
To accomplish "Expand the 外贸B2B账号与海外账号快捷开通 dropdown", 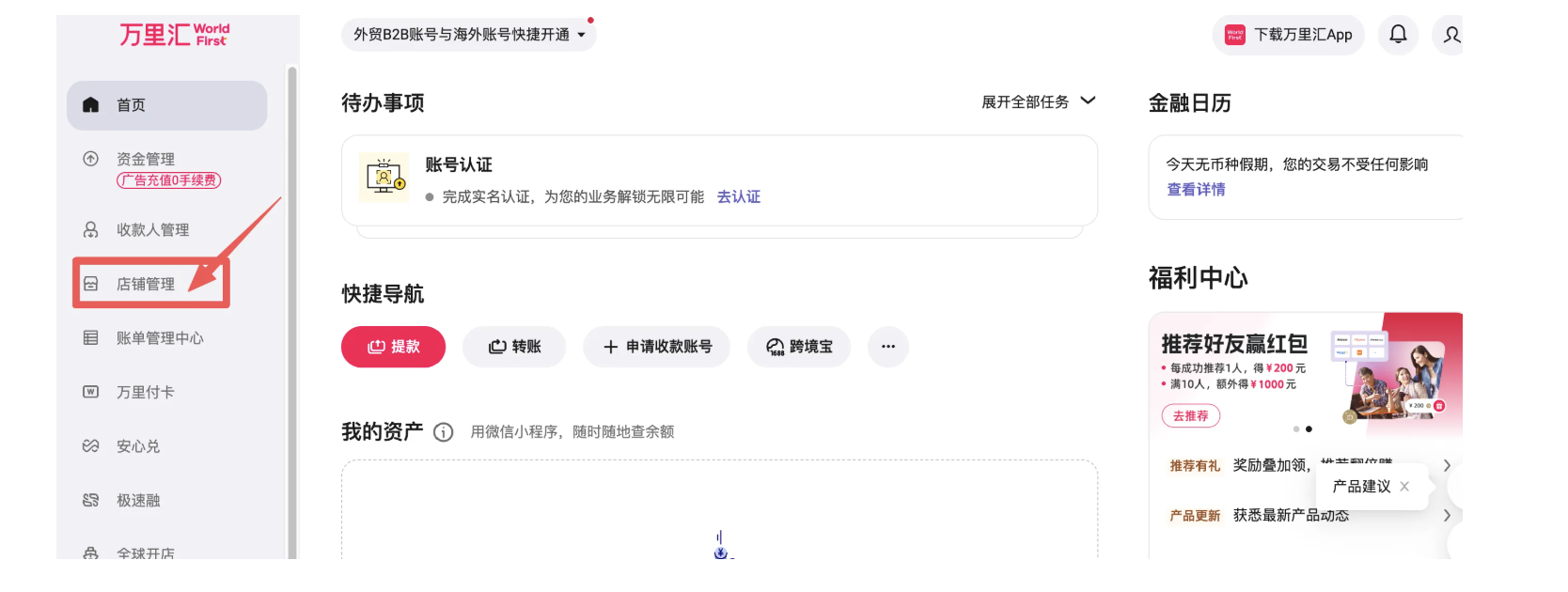I will point(469,35).
